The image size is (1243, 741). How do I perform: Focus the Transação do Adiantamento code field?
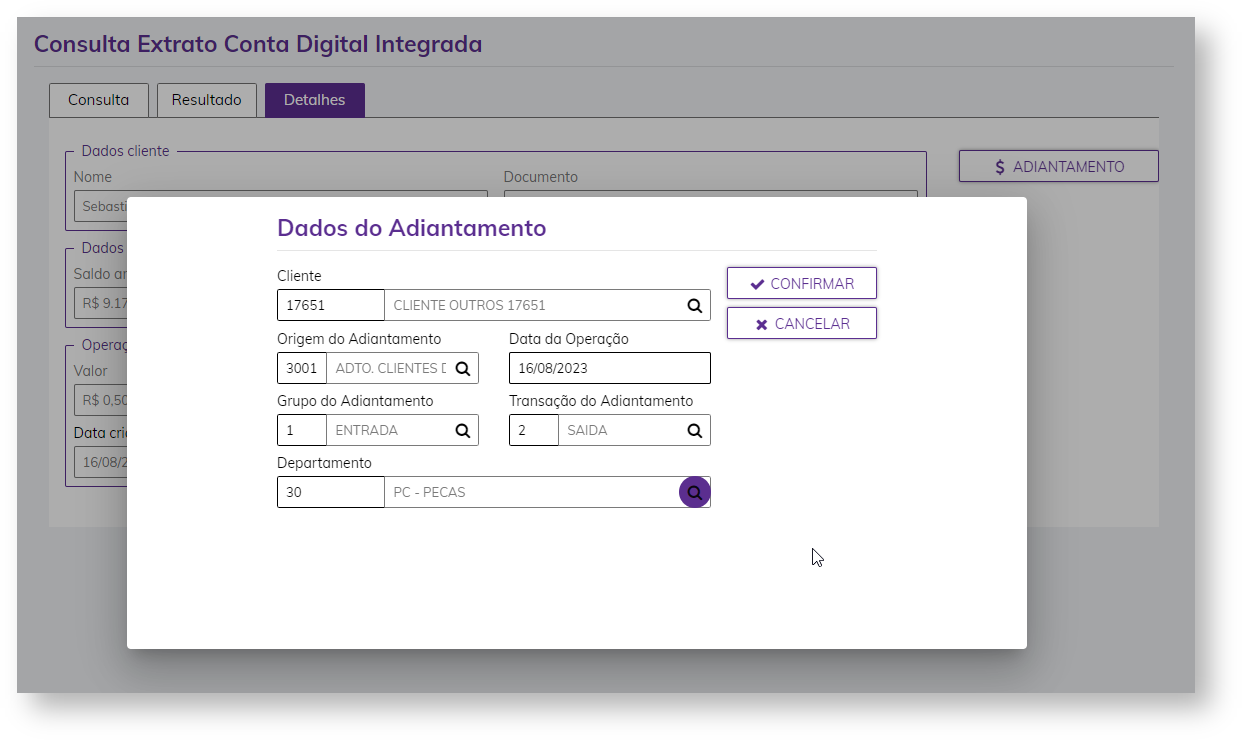(x=534, y=430)
